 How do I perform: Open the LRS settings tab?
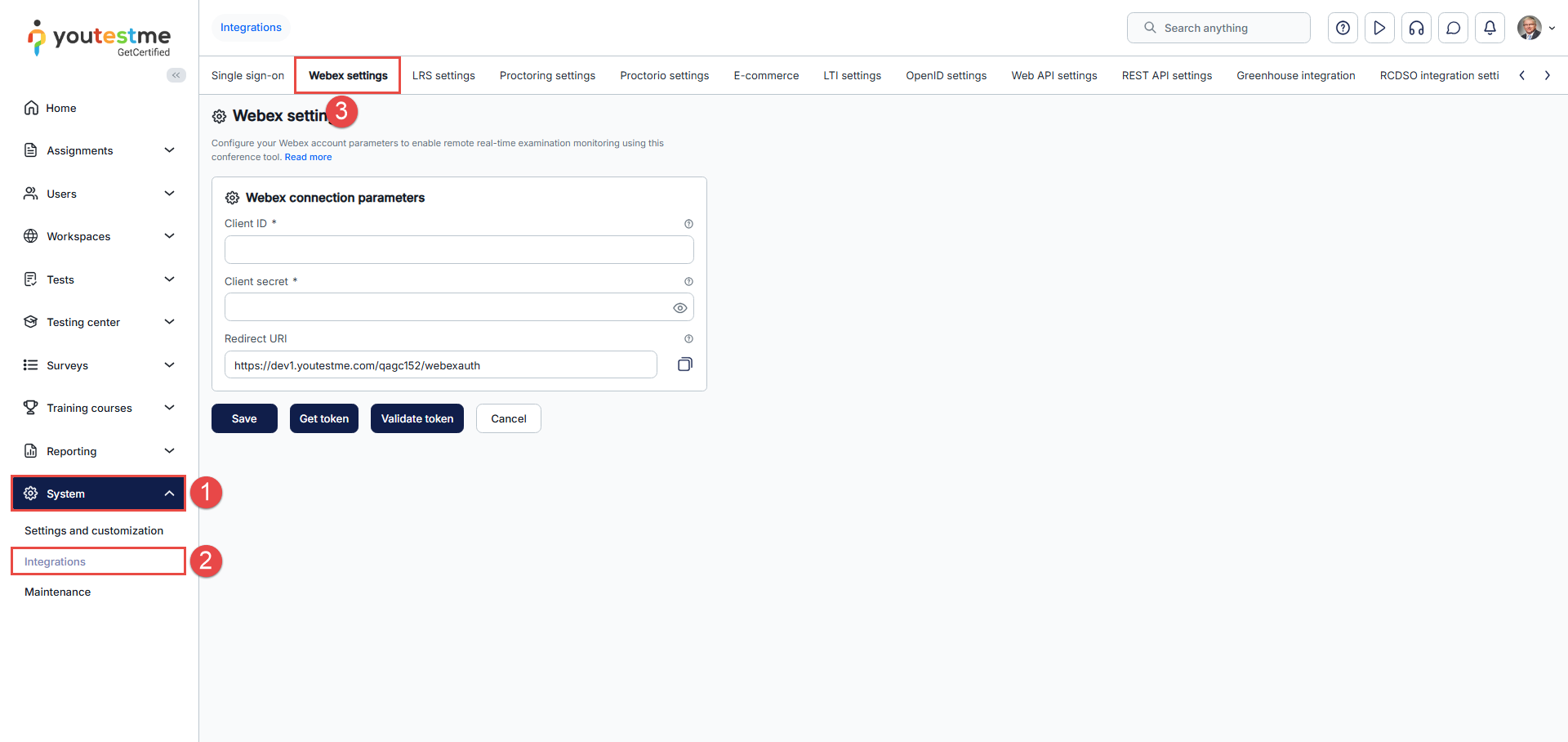(443, 76)
